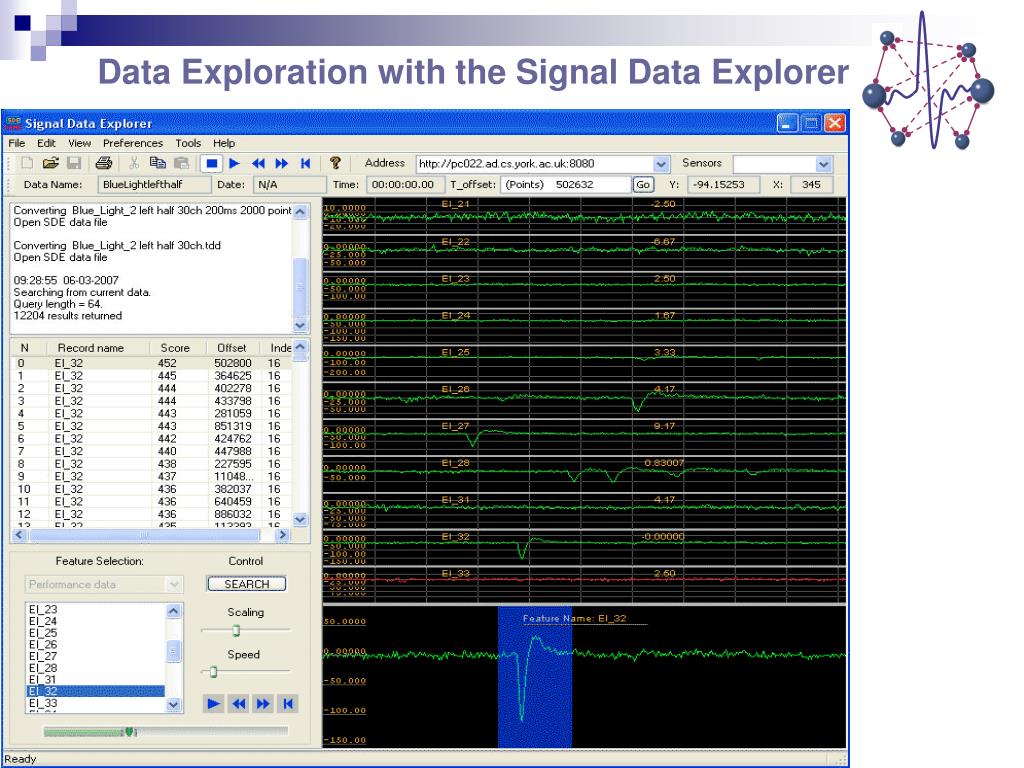Click the Address URL field
Screen dimensions: 1024x768
(535, 164)
